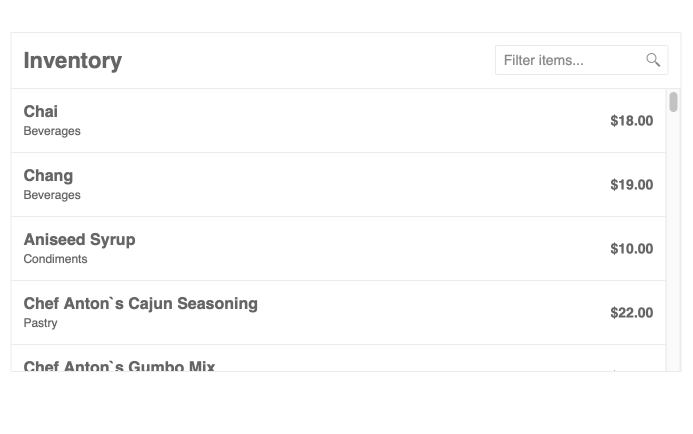Click the vertical scrollbar thumb
This screenshot has width=693, height=434.
click(674, 102)
